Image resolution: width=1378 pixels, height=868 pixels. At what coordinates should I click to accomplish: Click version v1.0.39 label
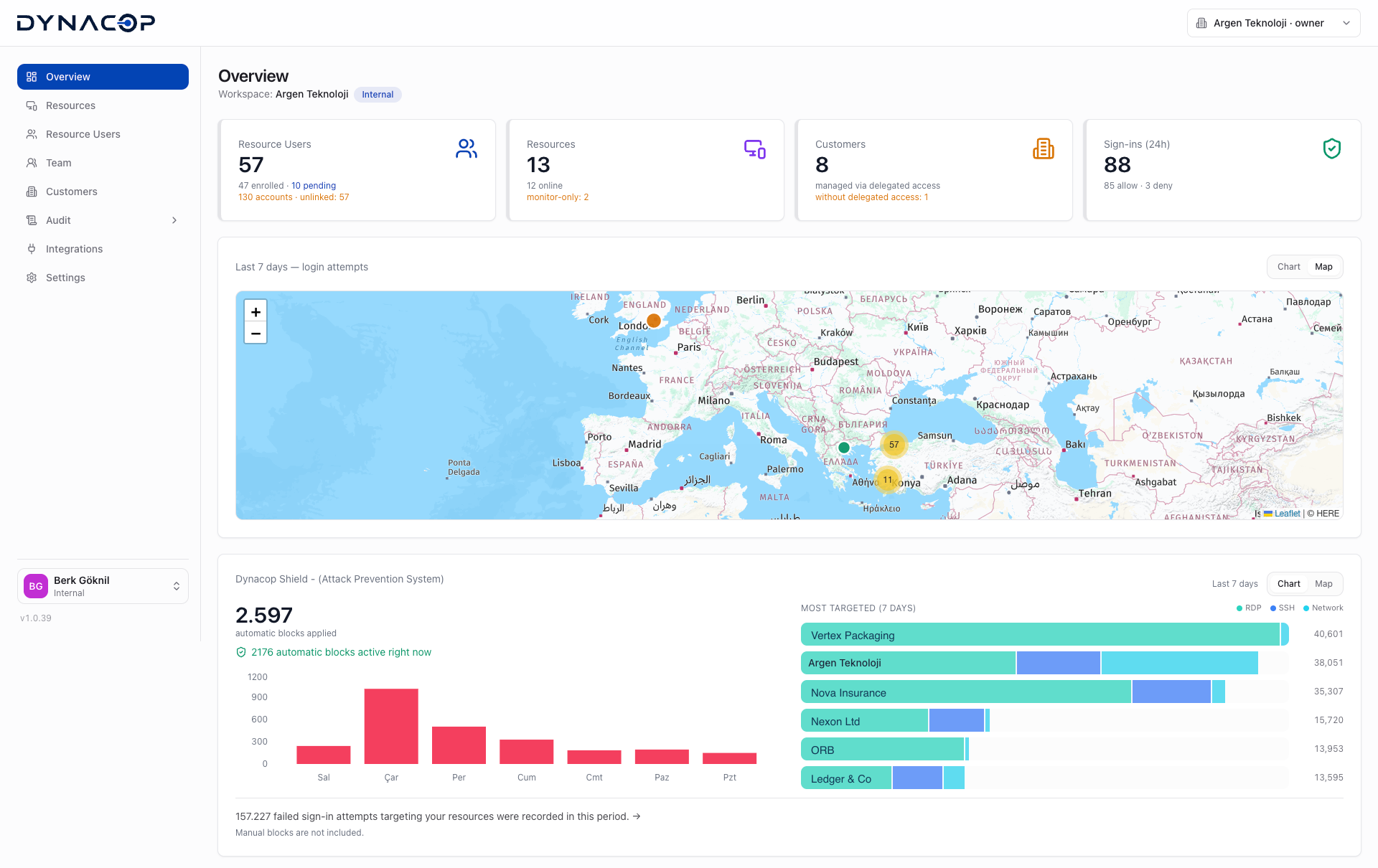coord(36,618)
